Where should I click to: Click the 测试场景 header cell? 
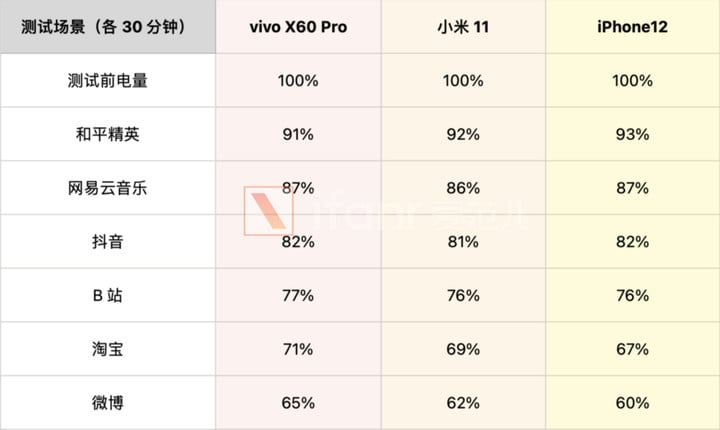(x=107, y=27)
